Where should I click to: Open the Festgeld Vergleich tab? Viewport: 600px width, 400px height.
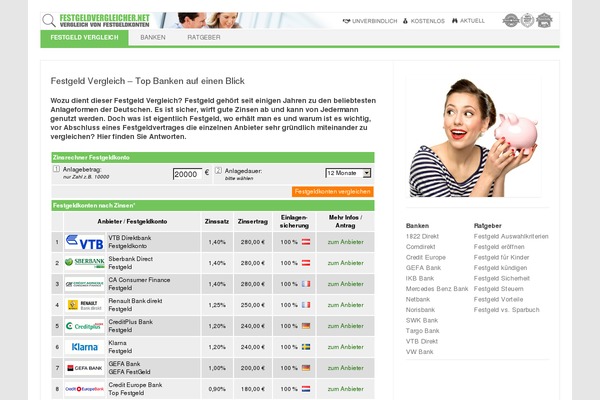click(84, 38)
